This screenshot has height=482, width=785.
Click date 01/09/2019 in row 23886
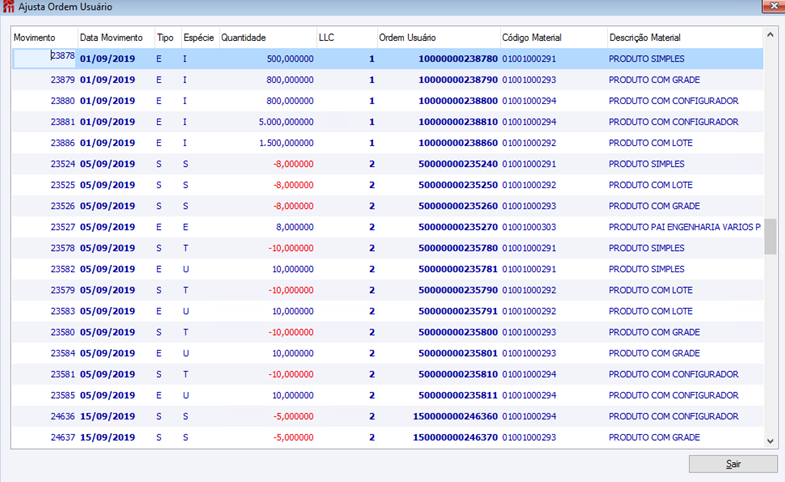[x=107, y=143]
